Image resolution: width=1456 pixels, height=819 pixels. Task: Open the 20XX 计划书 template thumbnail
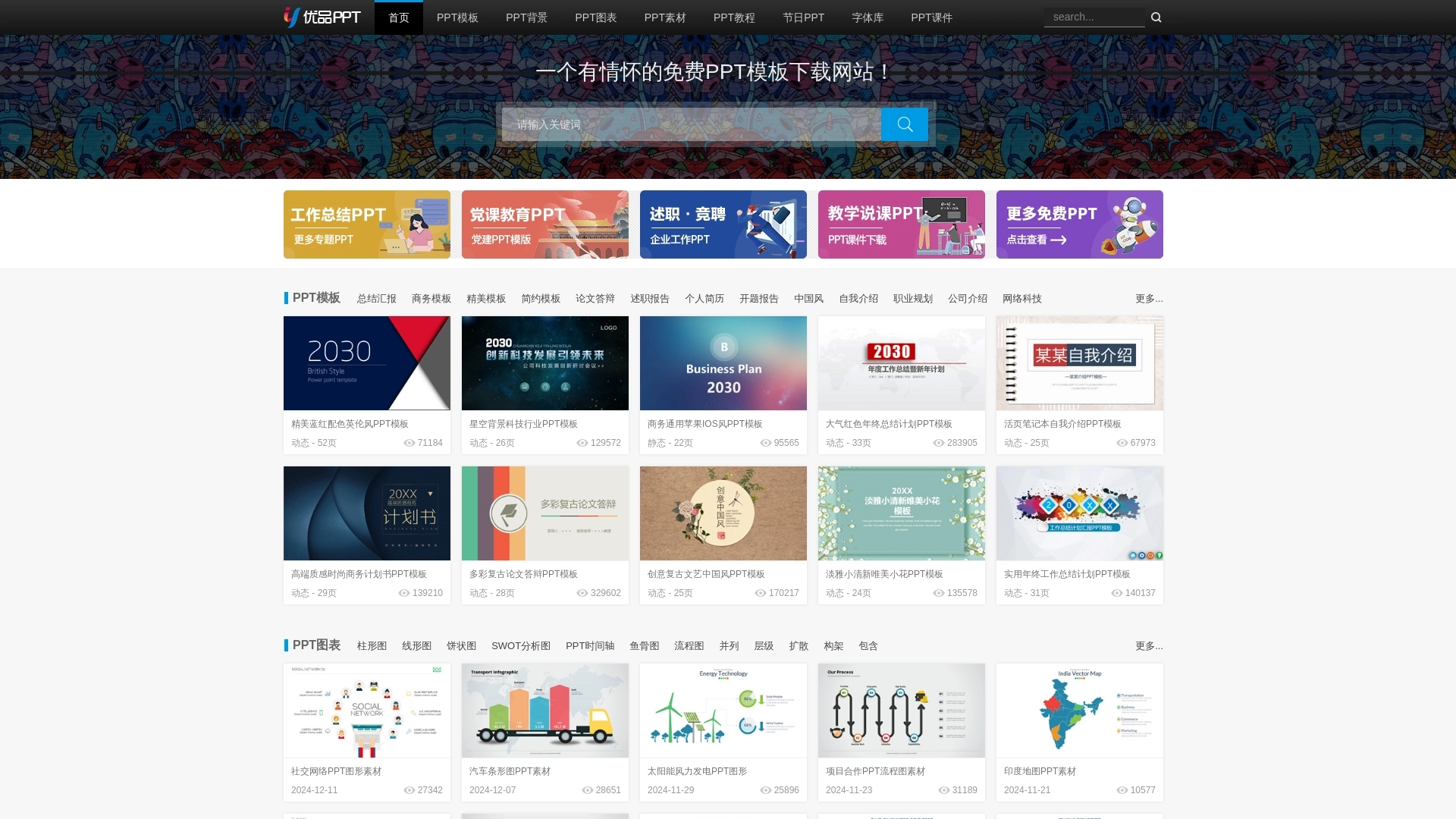367,513
